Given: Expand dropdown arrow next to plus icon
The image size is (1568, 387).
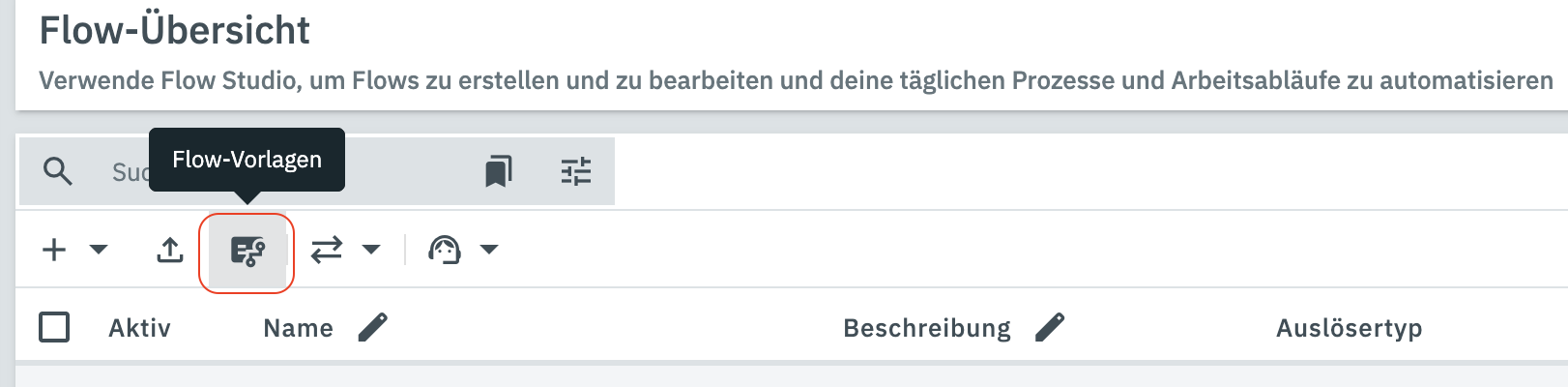Looking at the screenshot, I should (x=99, y=250).
